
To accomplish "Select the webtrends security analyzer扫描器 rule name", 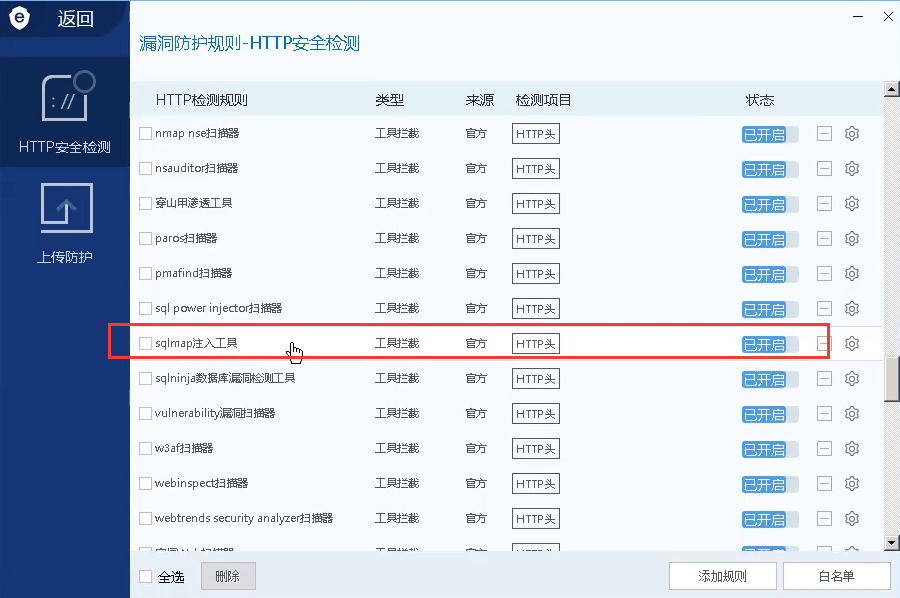I will pyautogui.click(x=244, y=518).
